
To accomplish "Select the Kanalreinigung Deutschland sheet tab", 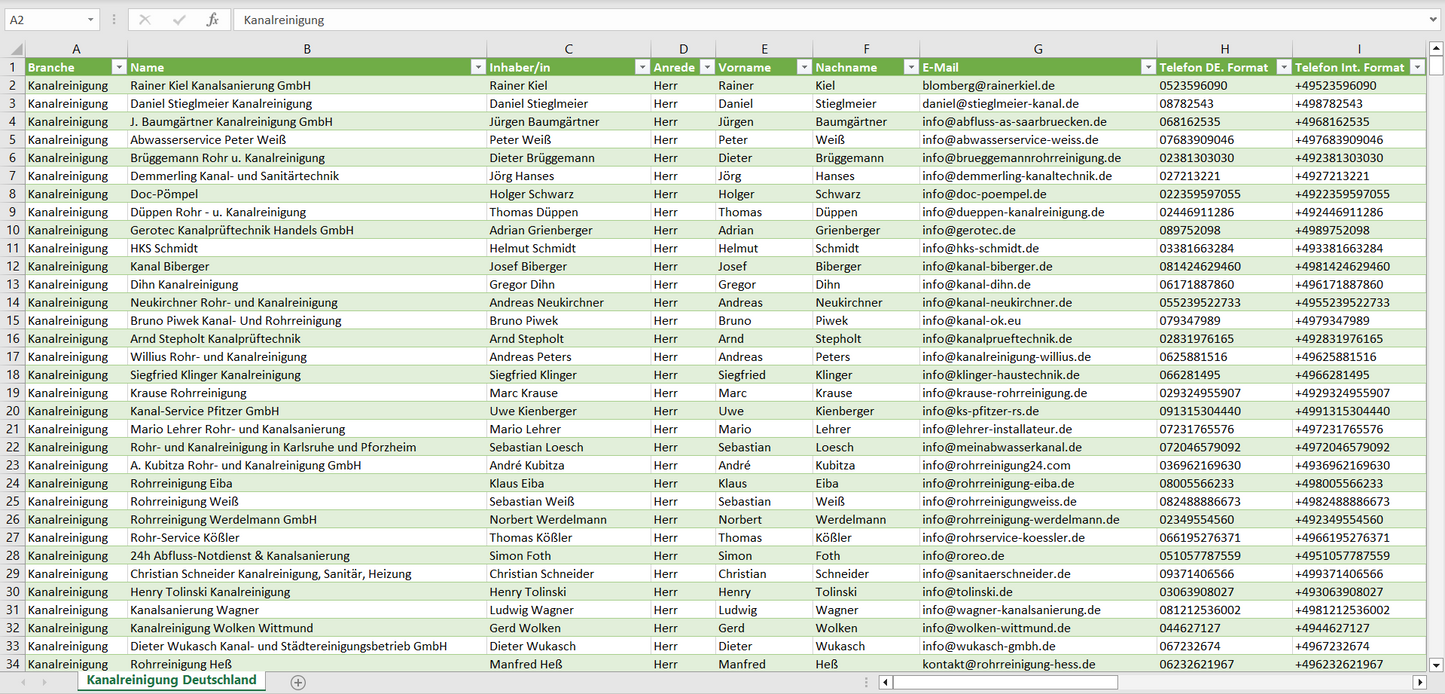I will click(x=171, y=680).
